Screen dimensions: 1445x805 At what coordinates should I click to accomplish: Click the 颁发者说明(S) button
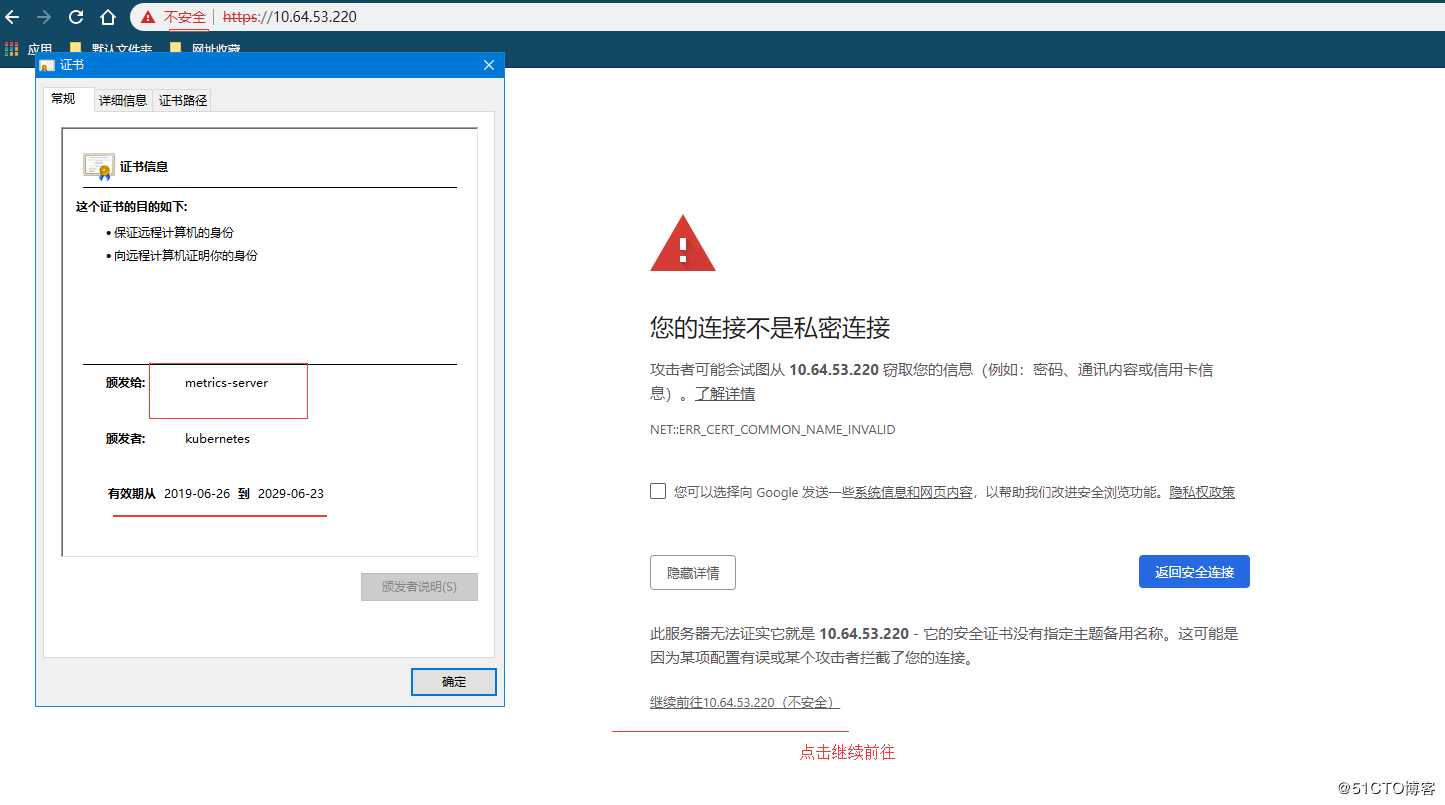click(419, 587)
